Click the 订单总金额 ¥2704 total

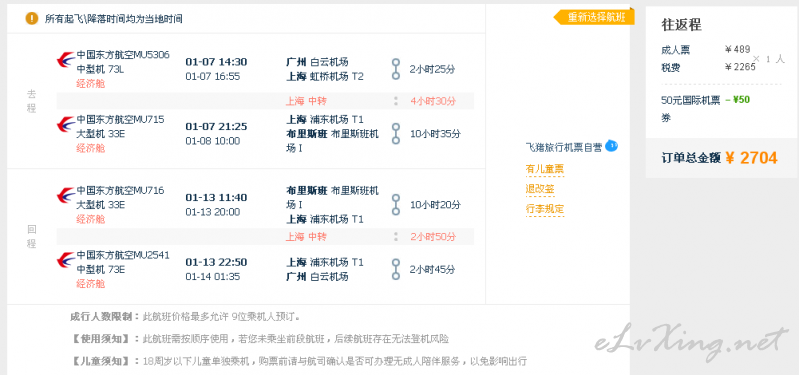pos(720,158)
